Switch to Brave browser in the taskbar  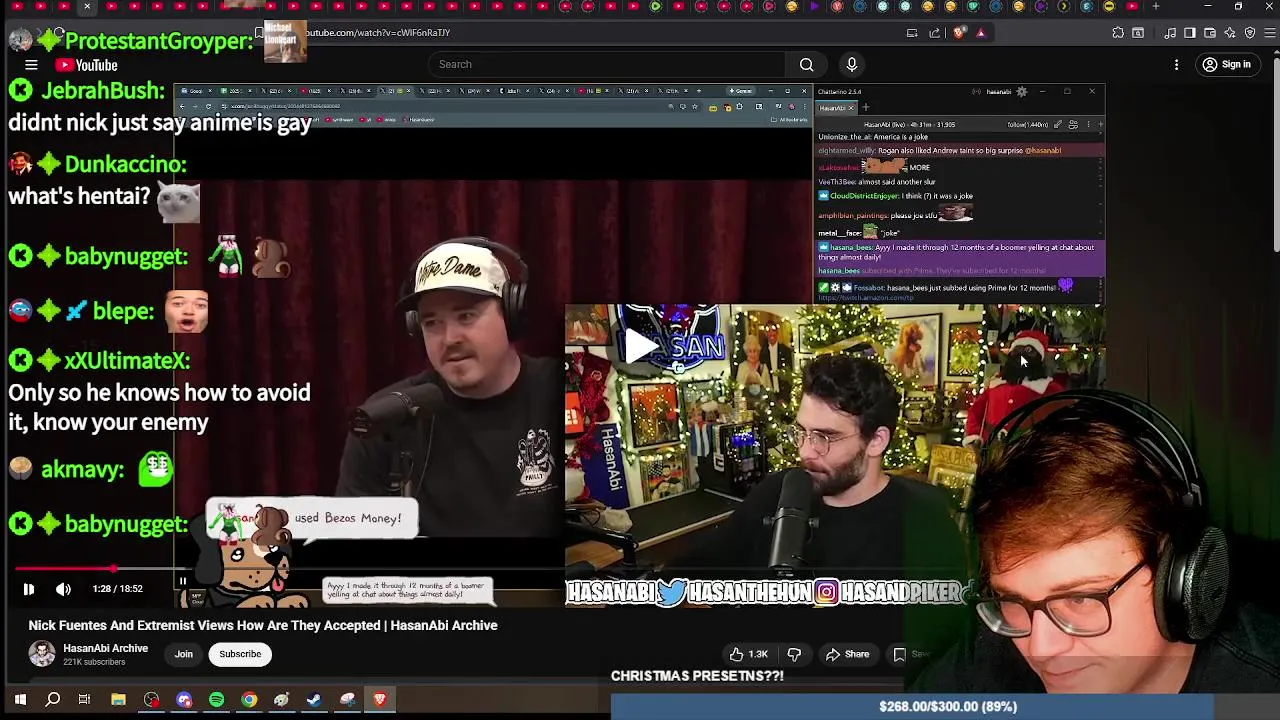click(x=380, y=700)
